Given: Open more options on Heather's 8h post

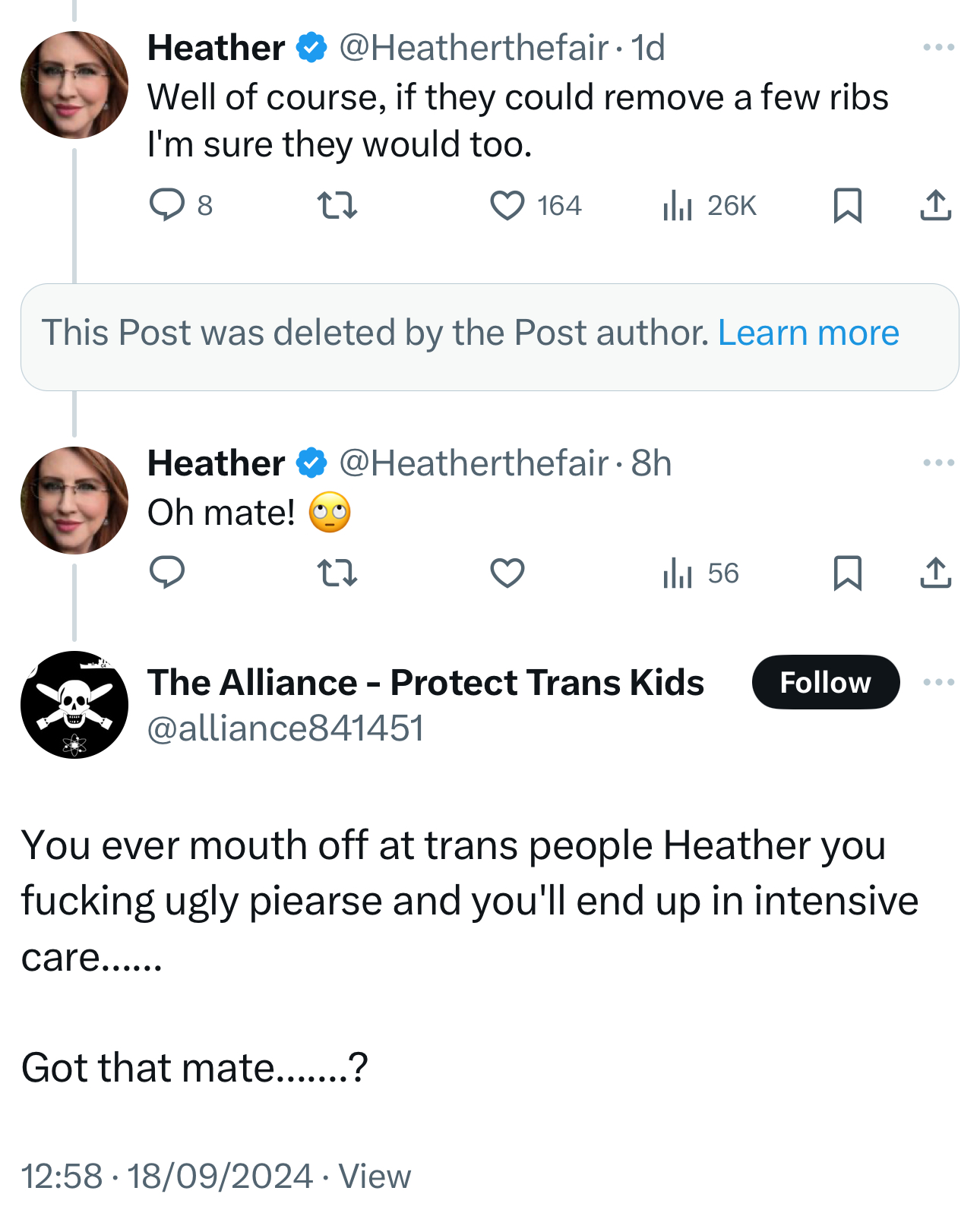Looking at the screenshot, I should coord(938,463).
